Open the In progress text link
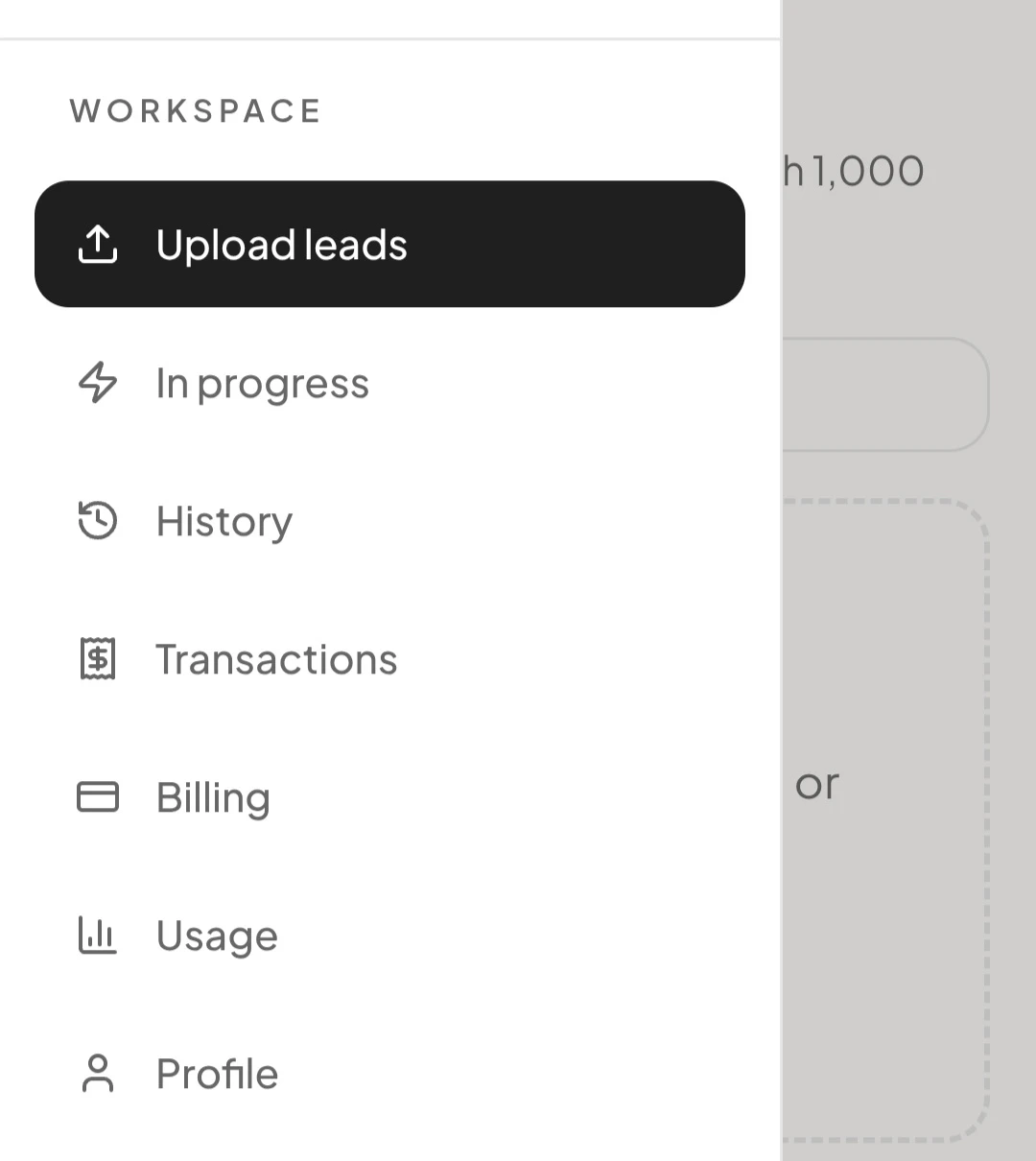1036x1161 pixels. (x=262, y=384)
